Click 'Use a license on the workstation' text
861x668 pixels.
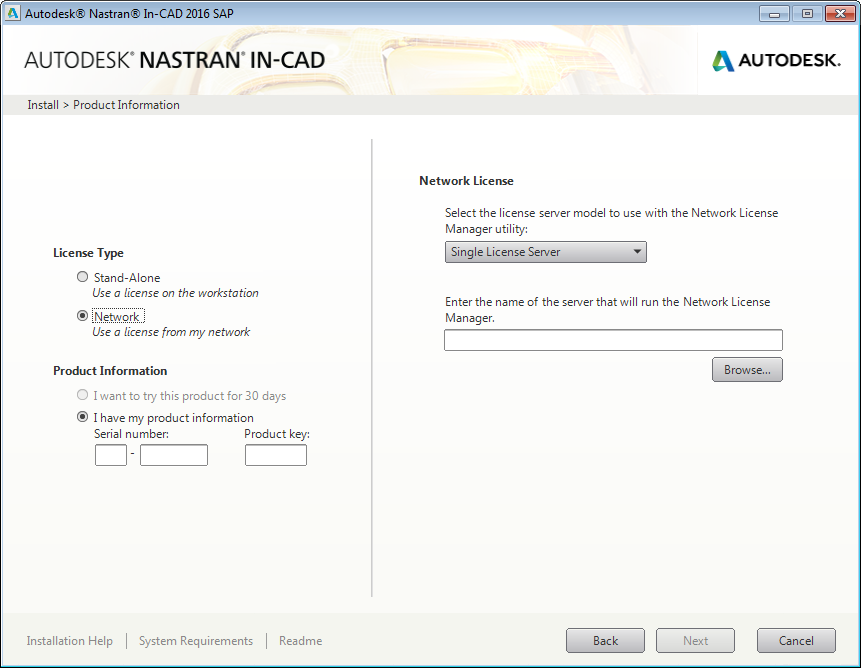point(175,293)
